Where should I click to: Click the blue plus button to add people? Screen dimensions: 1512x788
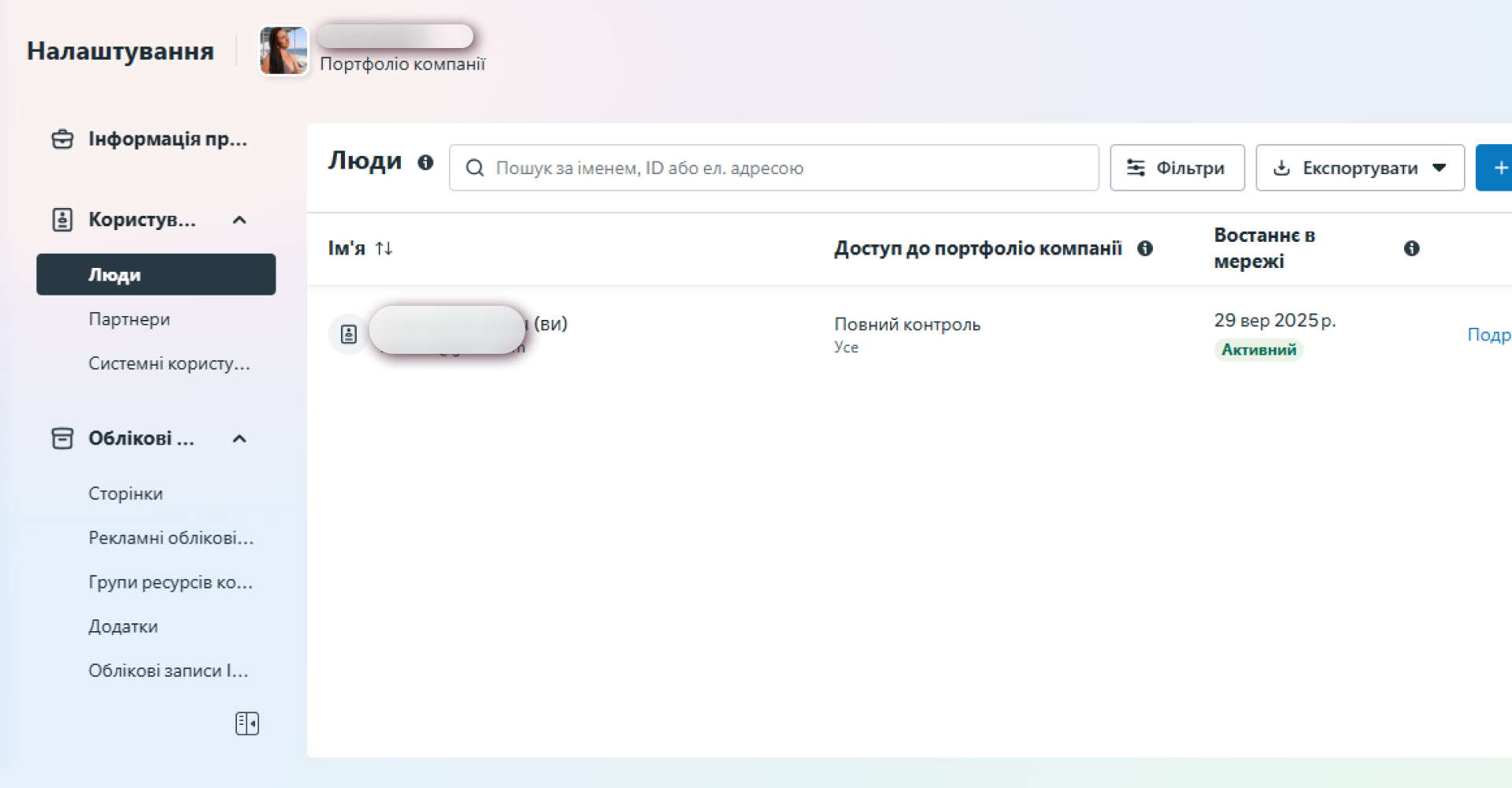pos(1499,167)
